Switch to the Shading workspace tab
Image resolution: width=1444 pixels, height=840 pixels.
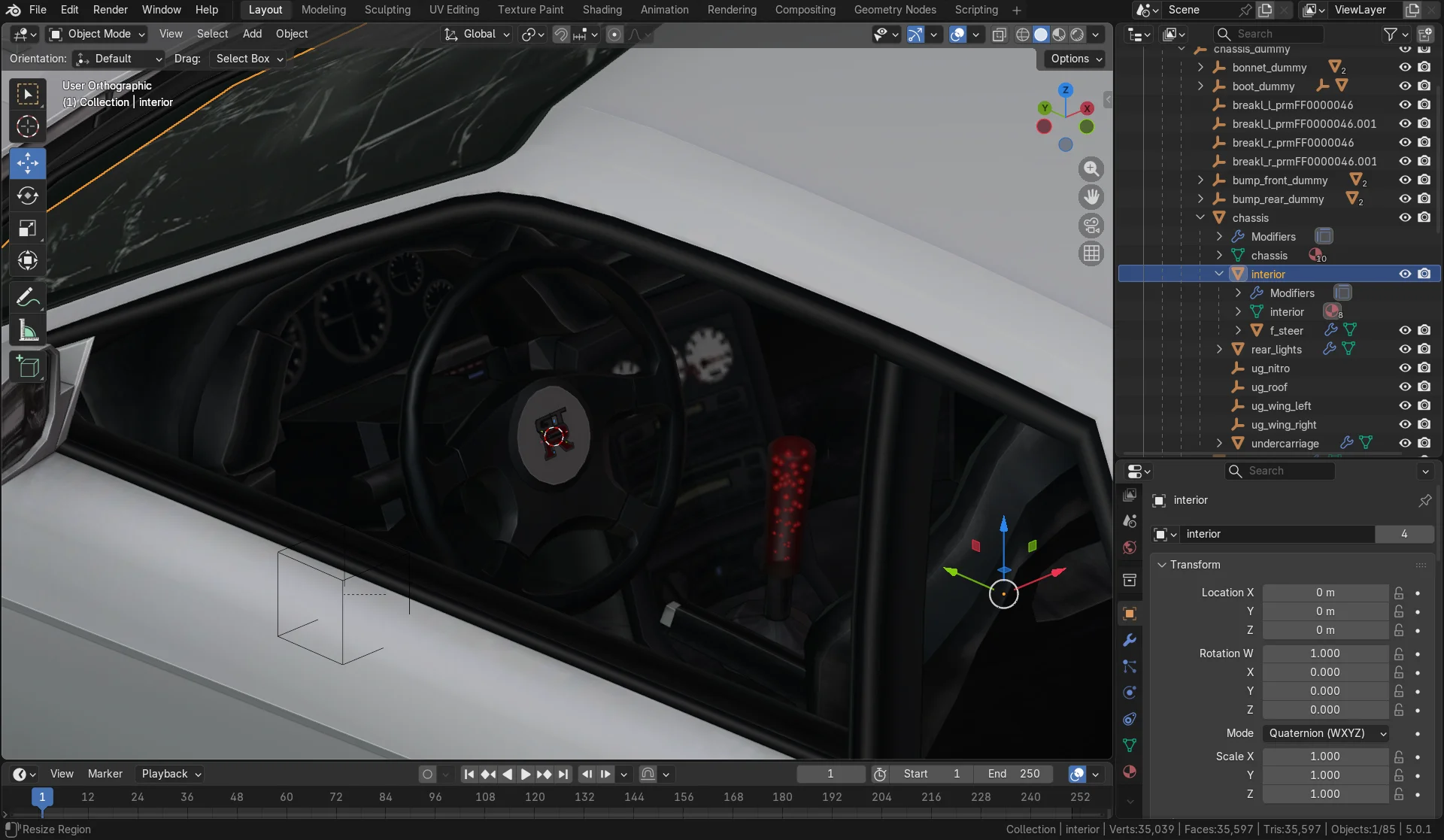point(602,10)
